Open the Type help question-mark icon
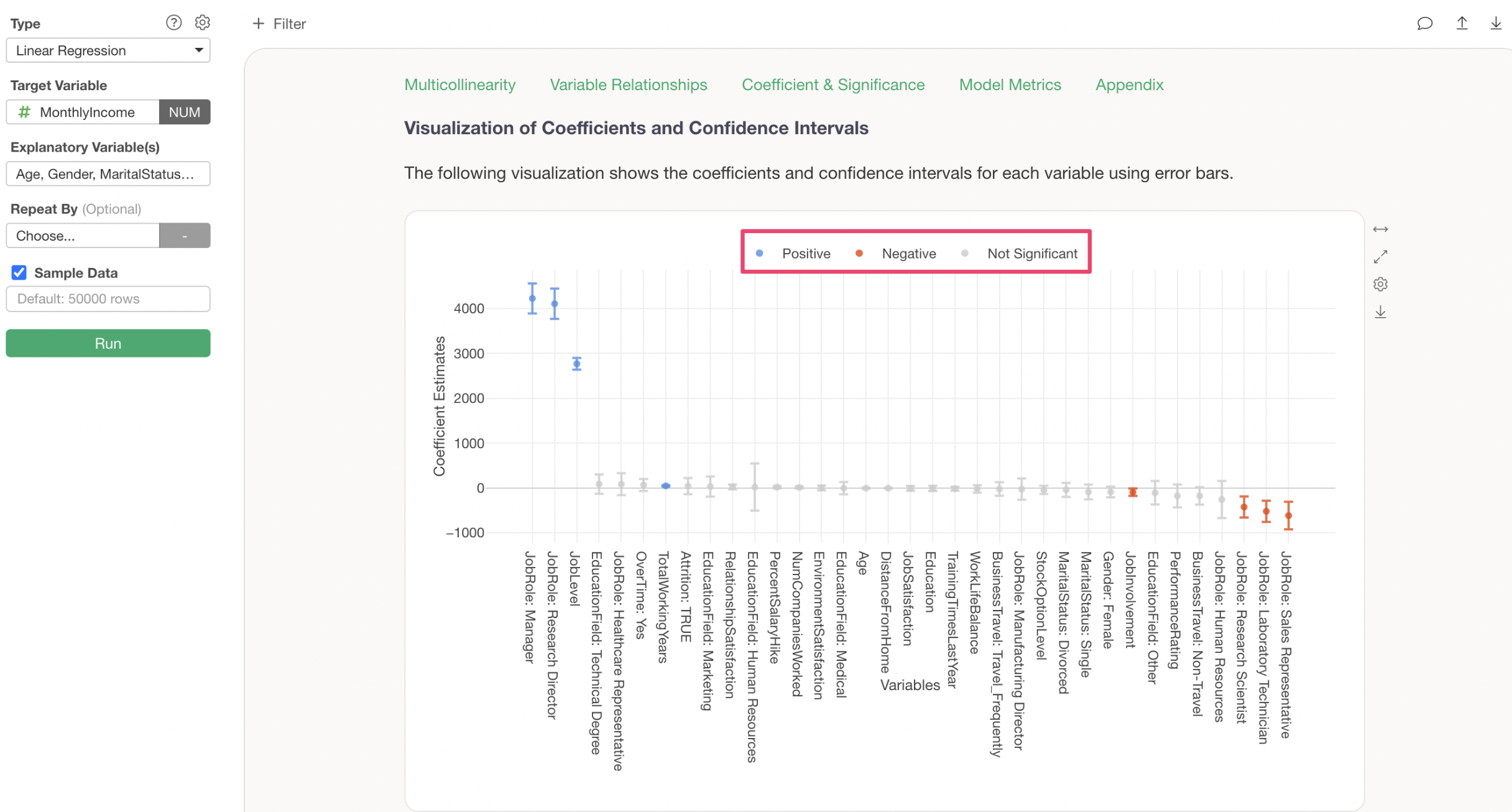The image size is (1512, 812). 173,23
